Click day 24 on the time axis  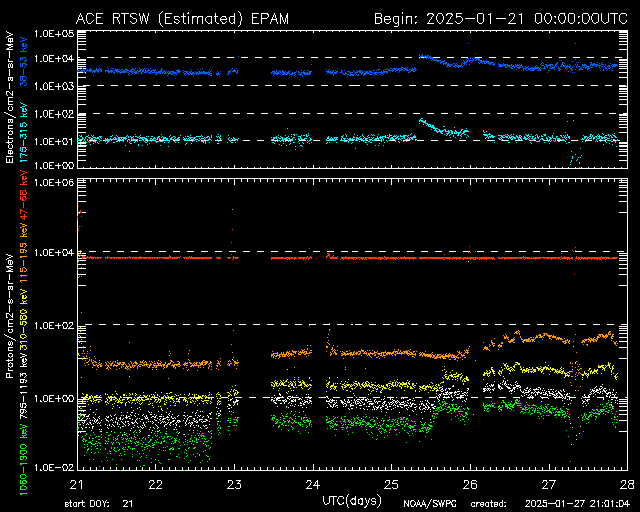tap(313, 485)
